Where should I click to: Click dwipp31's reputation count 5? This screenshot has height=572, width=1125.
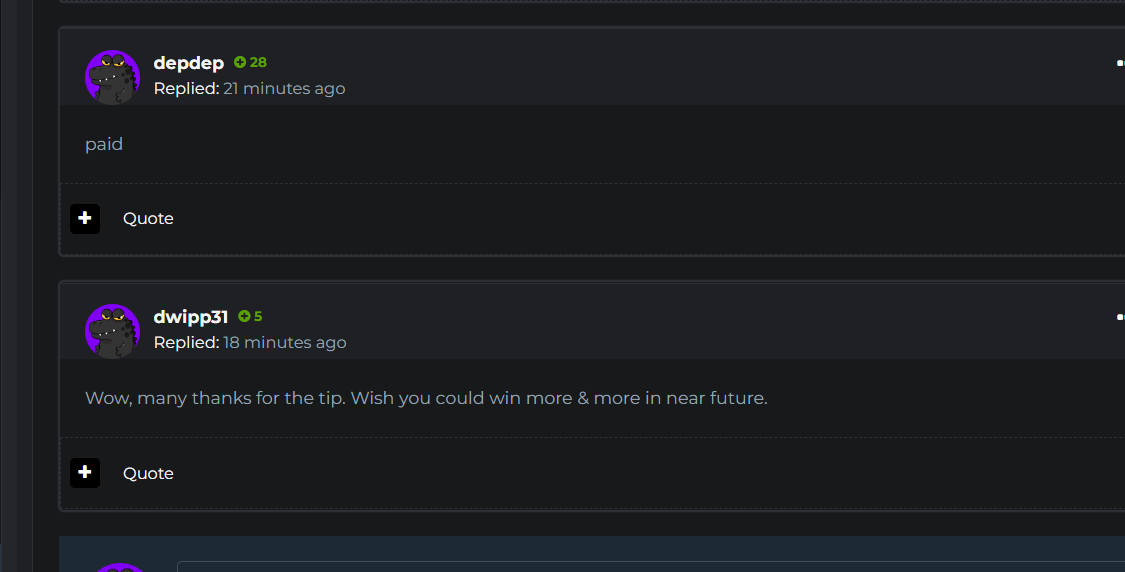pyautogui.click(x=258, y=317)
